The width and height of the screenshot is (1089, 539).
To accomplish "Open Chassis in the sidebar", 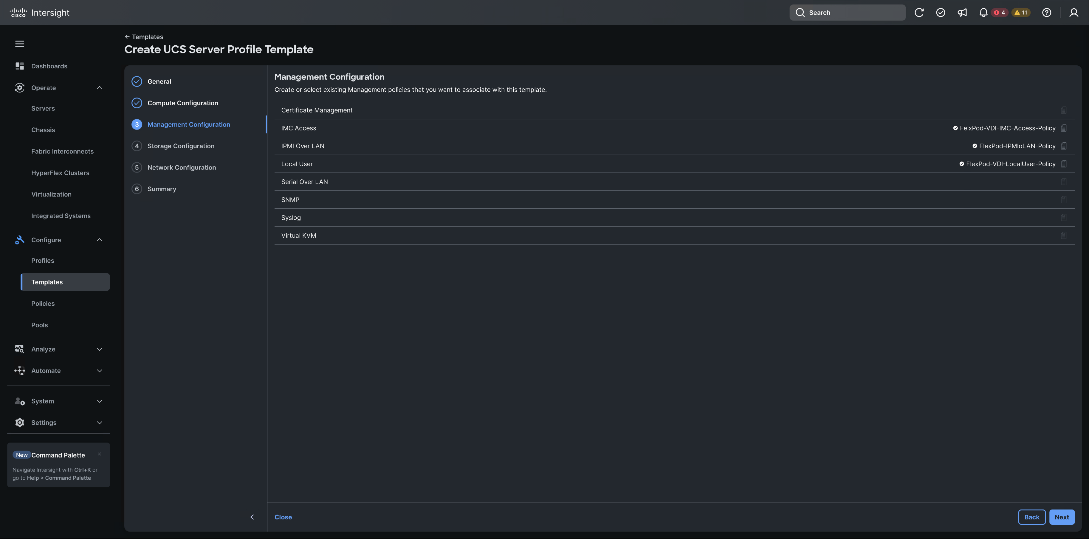I will [x=43, y=130].
